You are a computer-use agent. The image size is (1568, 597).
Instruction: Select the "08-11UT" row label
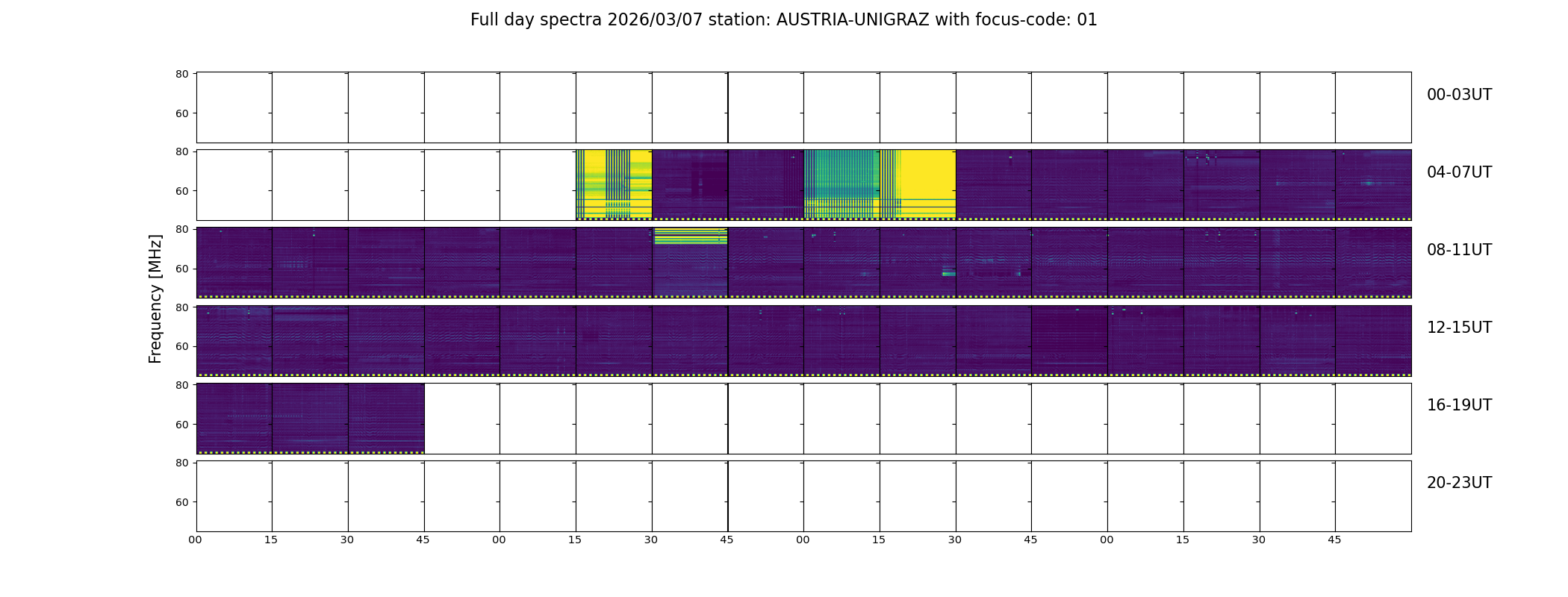(1459, 250)
